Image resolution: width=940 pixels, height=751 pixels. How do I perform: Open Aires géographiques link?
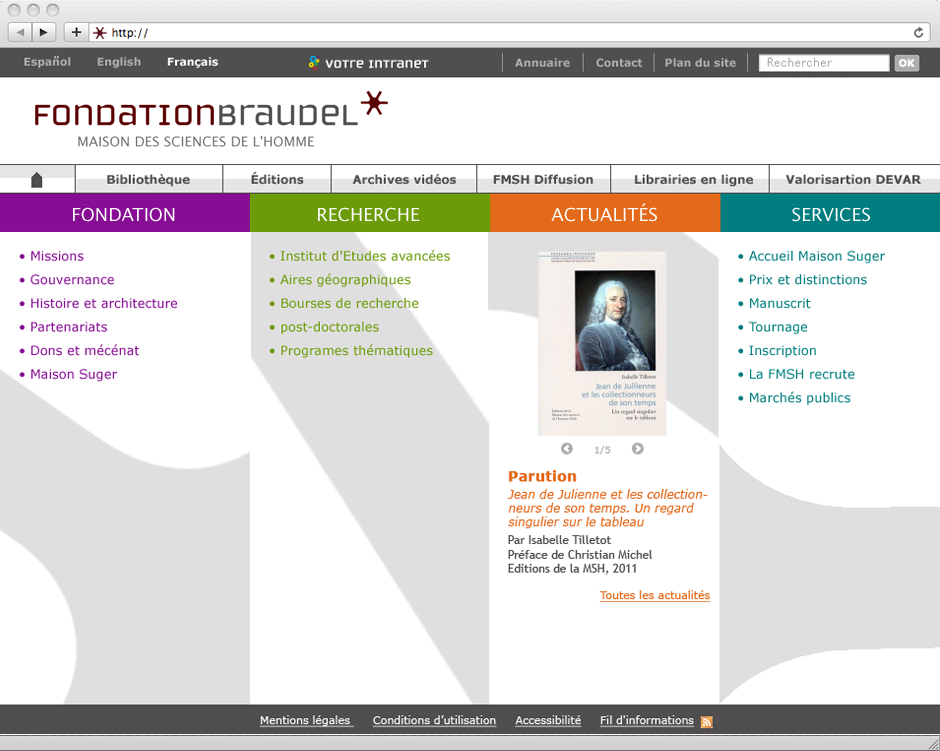pos(345,279)
